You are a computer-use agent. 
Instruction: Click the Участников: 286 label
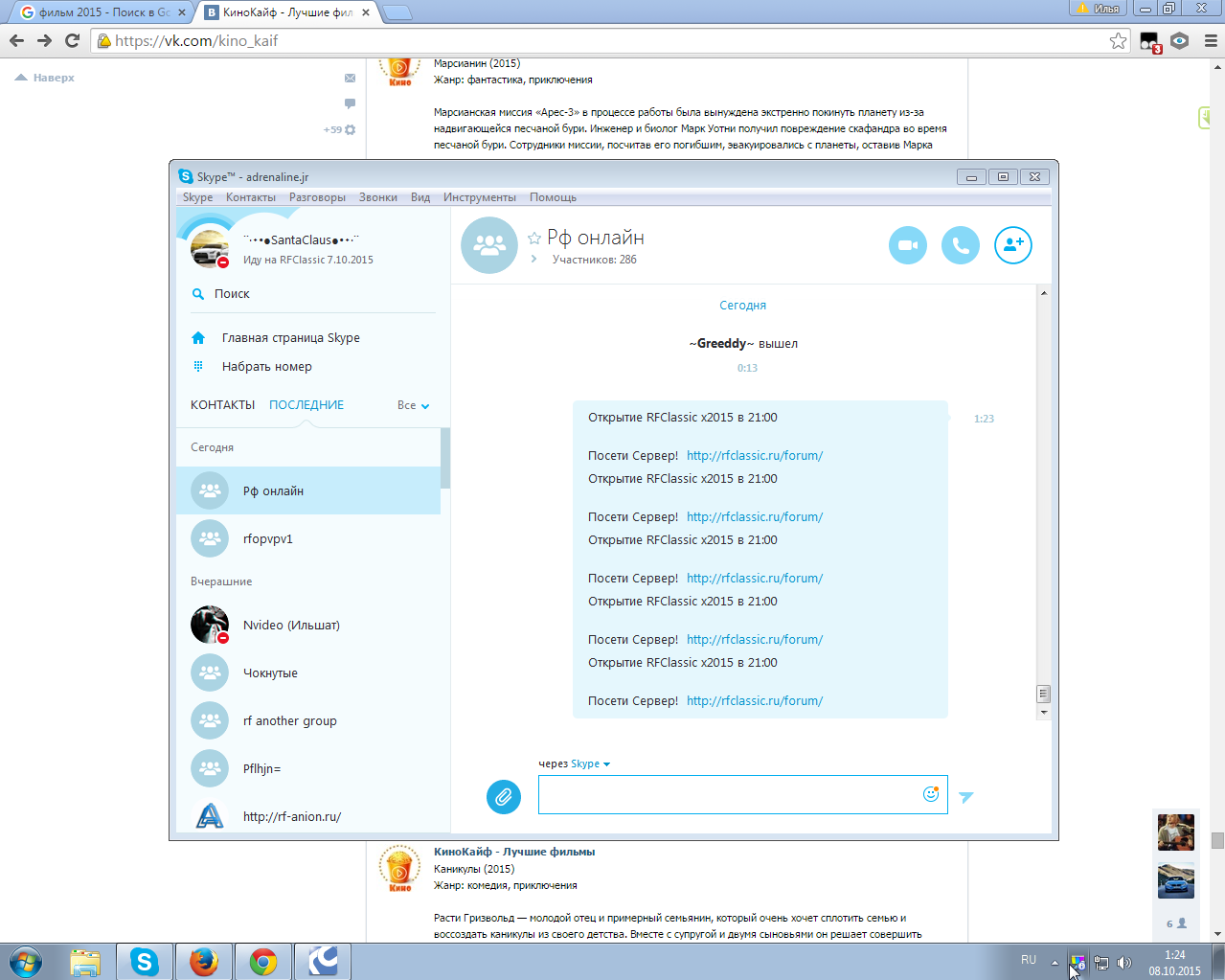tap(595, 260)
